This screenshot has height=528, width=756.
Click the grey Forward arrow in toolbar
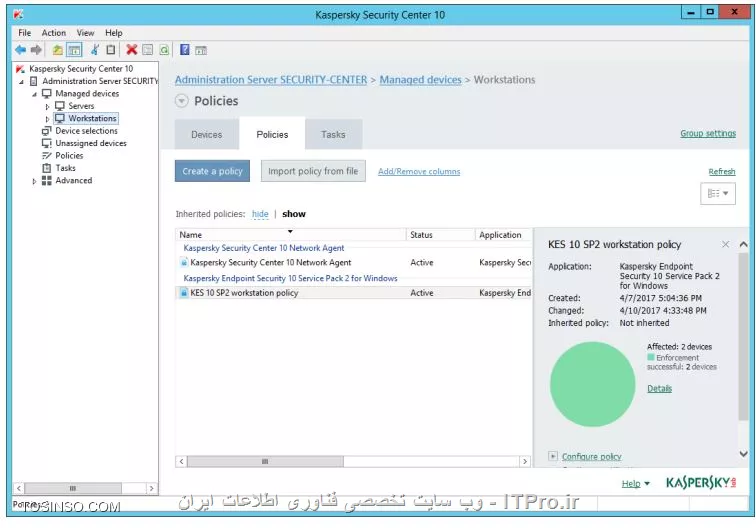click(36, 50)
